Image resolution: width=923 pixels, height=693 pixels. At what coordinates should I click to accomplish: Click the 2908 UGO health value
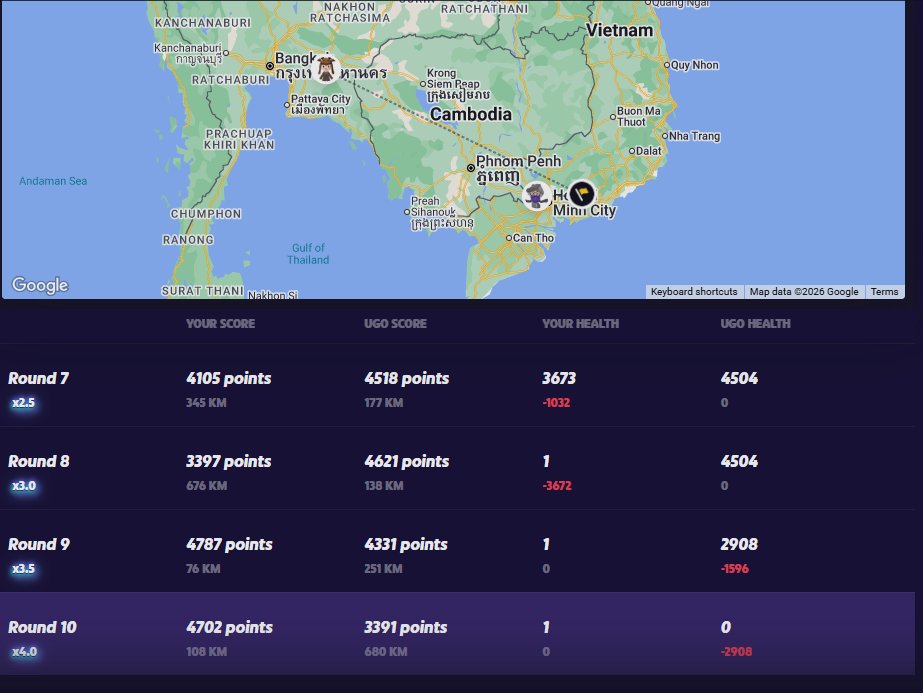pyautogui.click(x=739, y=544)
